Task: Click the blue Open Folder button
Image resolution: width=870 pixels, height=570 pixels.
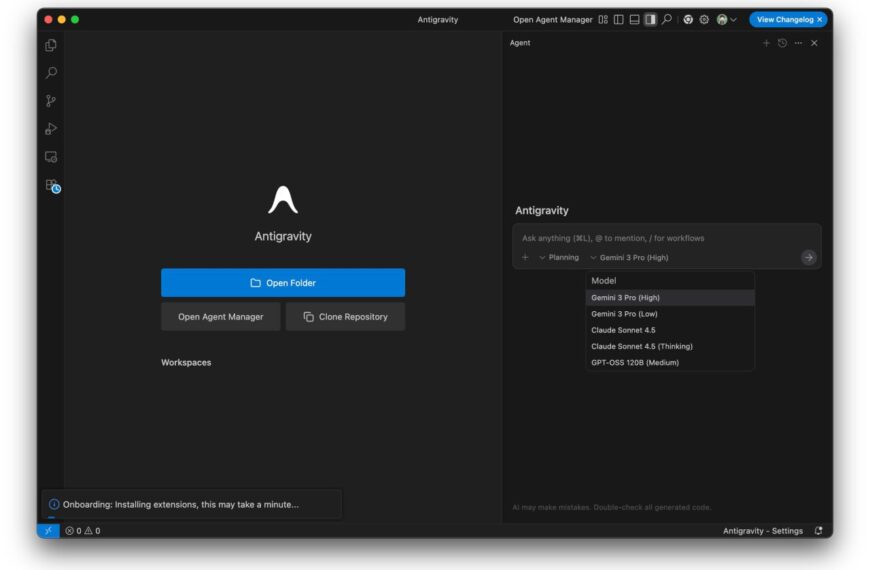Action: click(283, 283)
